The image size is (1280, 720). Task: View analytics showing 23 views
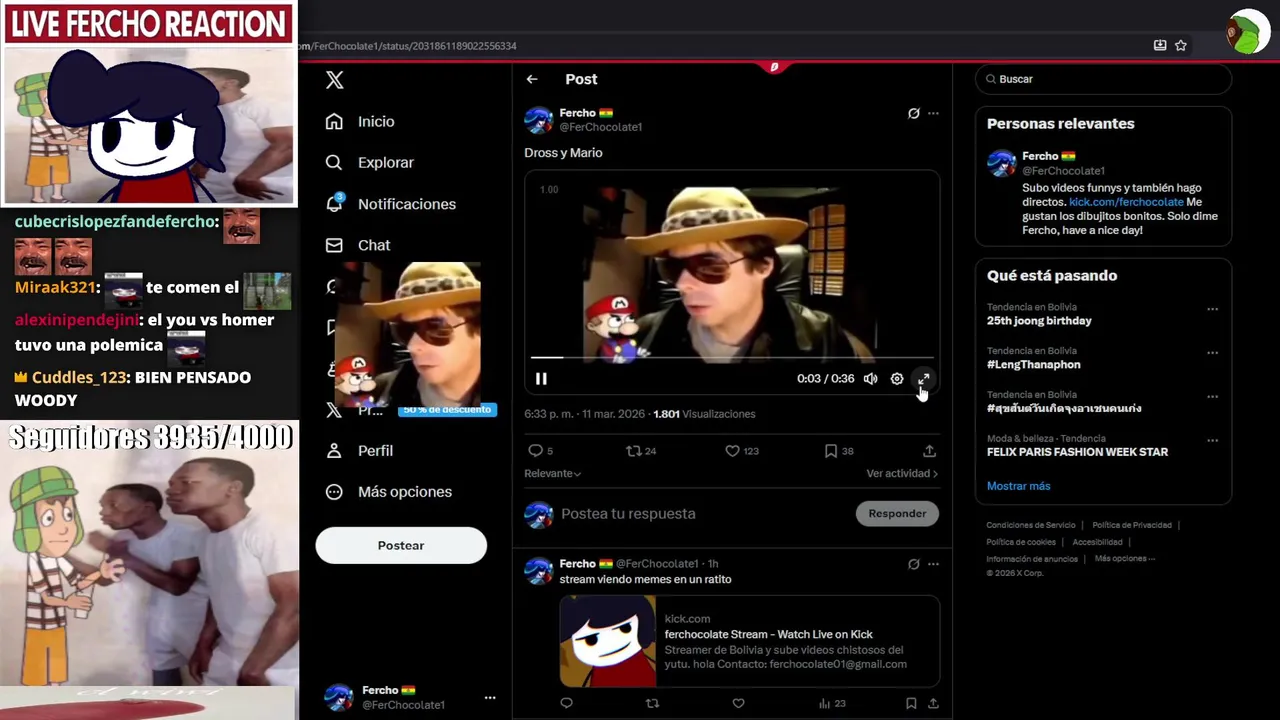(832, 704)
